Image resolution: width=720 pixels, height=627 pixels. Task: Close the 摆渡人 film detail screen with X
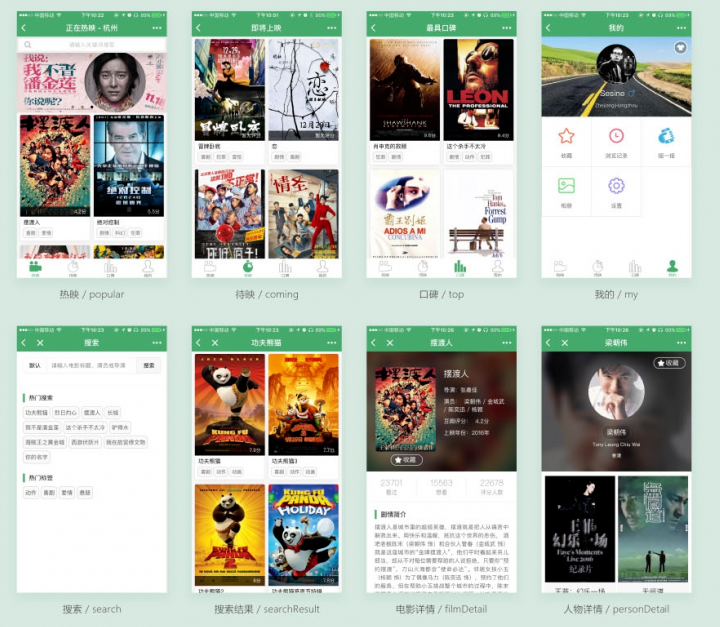[390, 343]
